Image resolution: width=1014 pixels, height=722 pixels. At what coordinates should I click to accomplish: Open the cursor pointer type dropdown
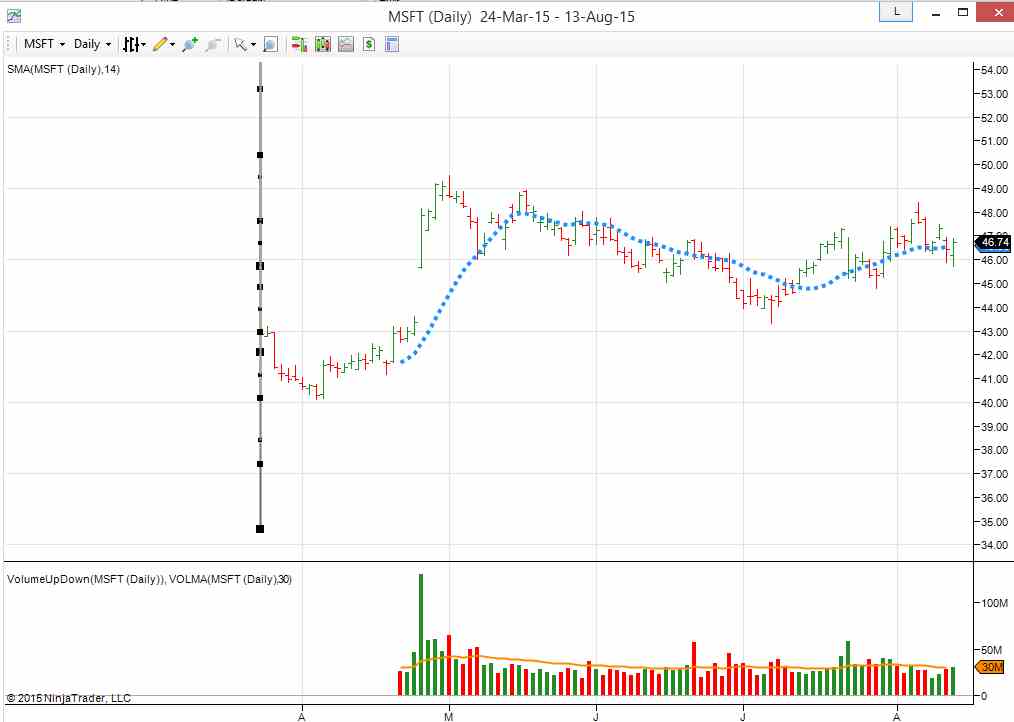pyautogui.click(x=244, y=44)
